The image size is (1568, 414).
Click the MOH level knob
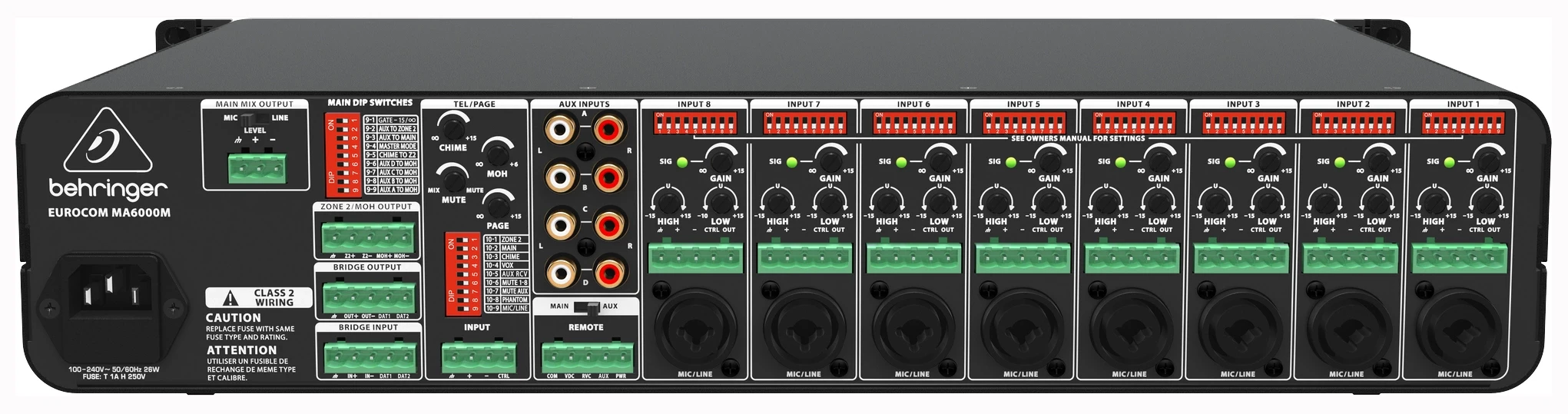(497, 152)
